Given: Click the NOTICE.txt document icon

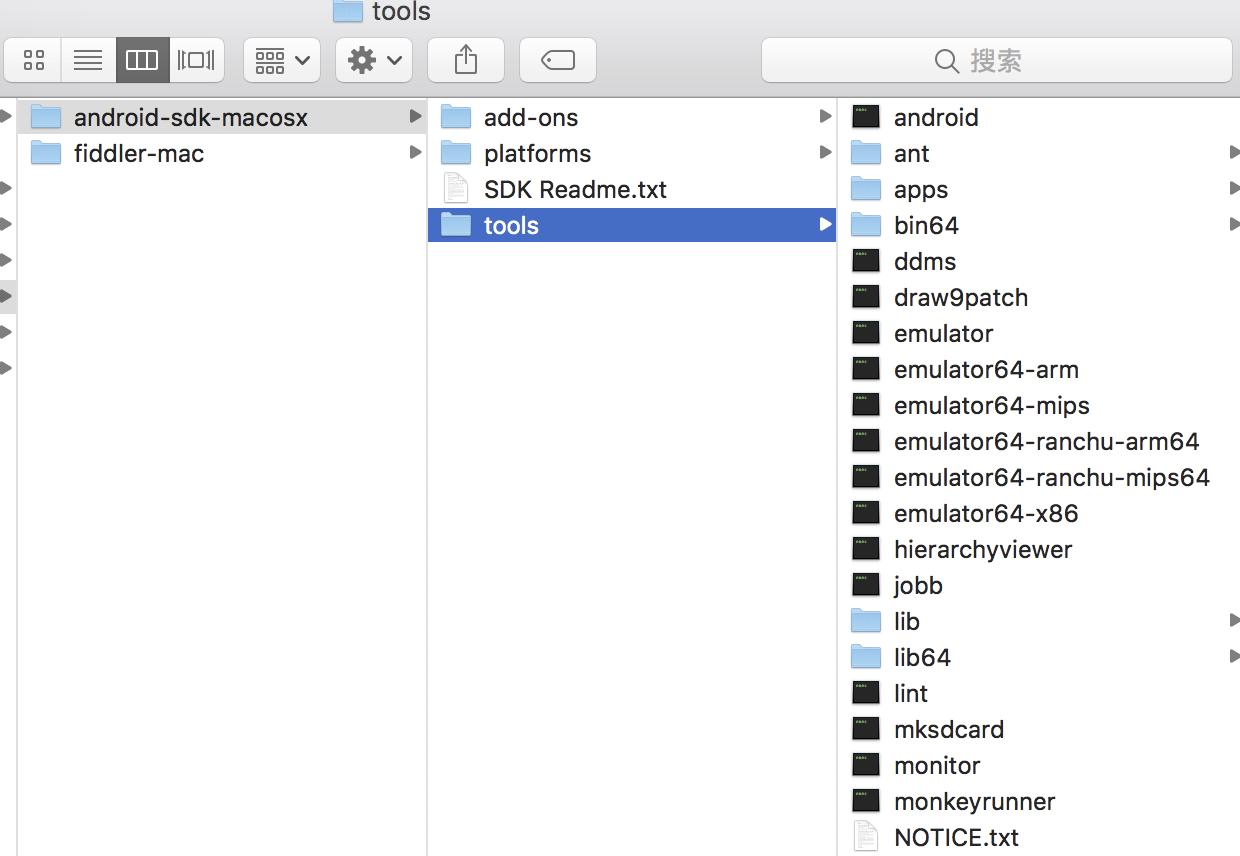Looking at the screenshot, I should click(x=866, y=837).
